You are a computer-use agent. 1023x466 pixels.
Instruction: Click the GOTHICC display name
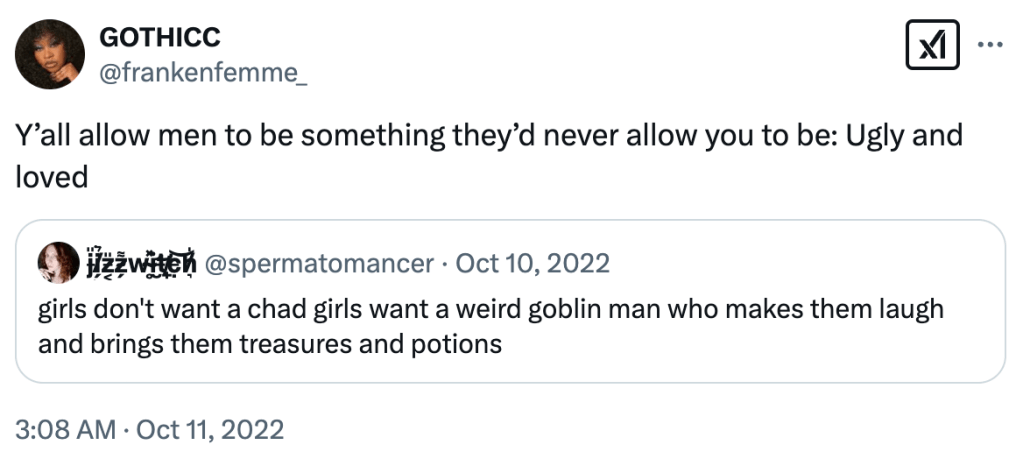click(160, 38)
